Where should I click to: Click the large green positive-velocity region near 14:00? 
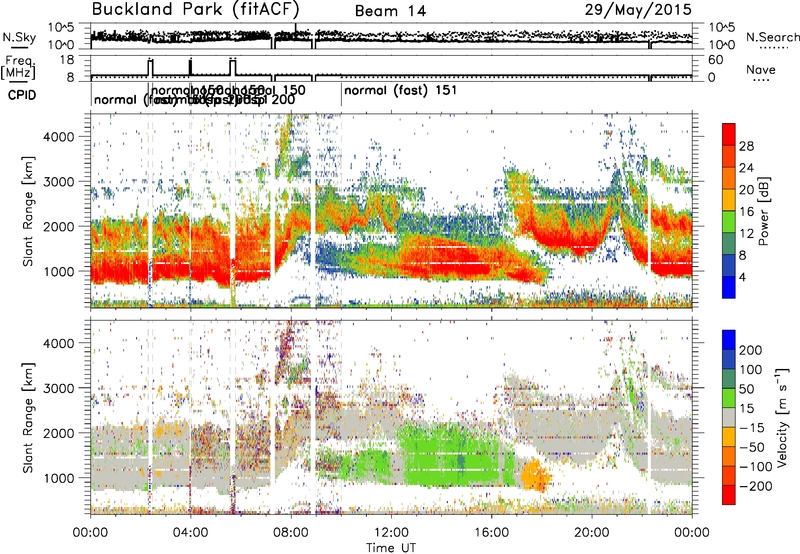(x=454, y=454)
